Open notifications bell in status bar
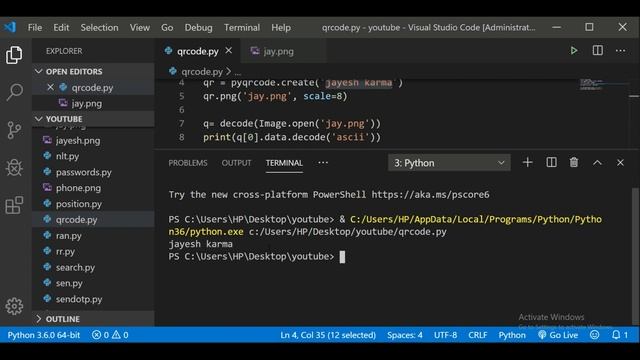 tap(620, 335)
